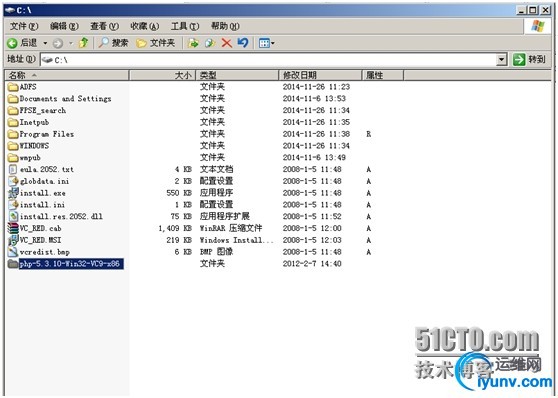The image size is (558, 398).
Task: Click the red Delete X icon
Action: click(x=227, y=43)
